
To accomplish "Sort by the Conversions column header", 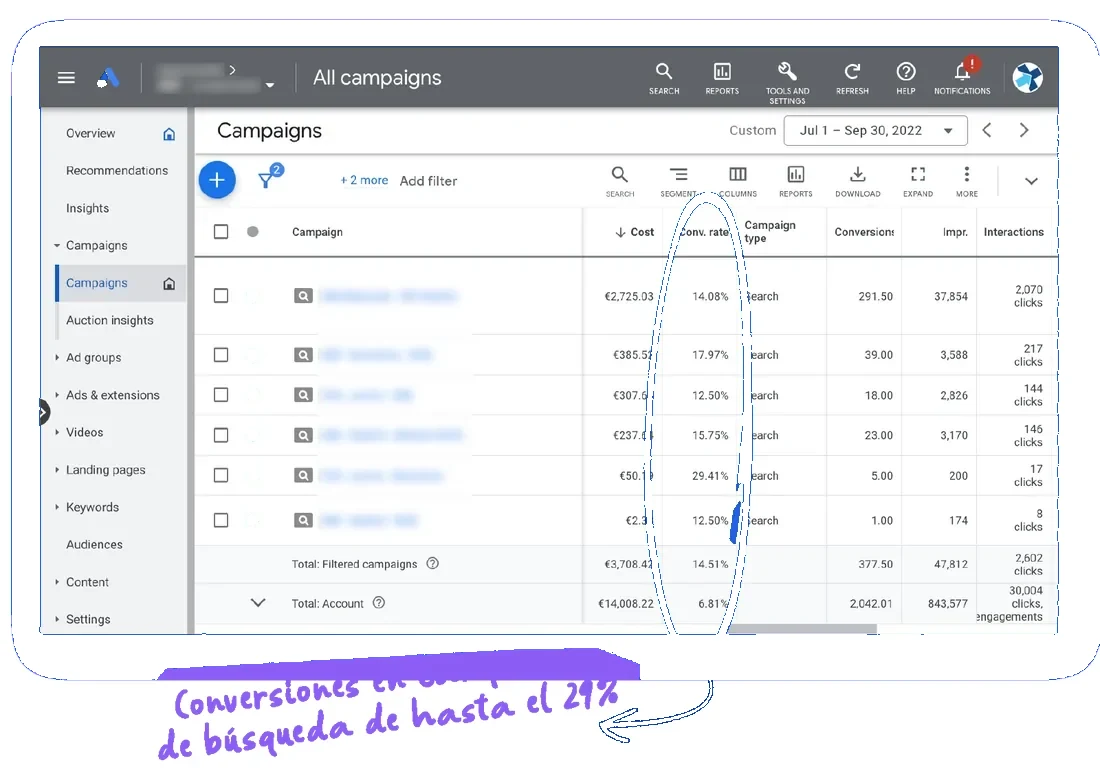I will coord(864,232).
